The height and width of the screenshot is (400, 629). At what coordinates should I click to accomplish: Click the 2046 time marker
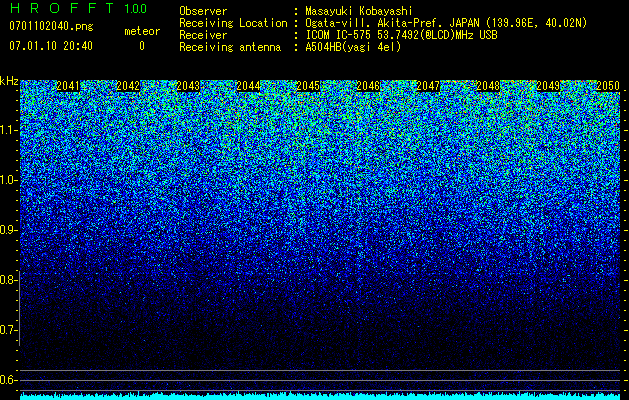(368, 86)
